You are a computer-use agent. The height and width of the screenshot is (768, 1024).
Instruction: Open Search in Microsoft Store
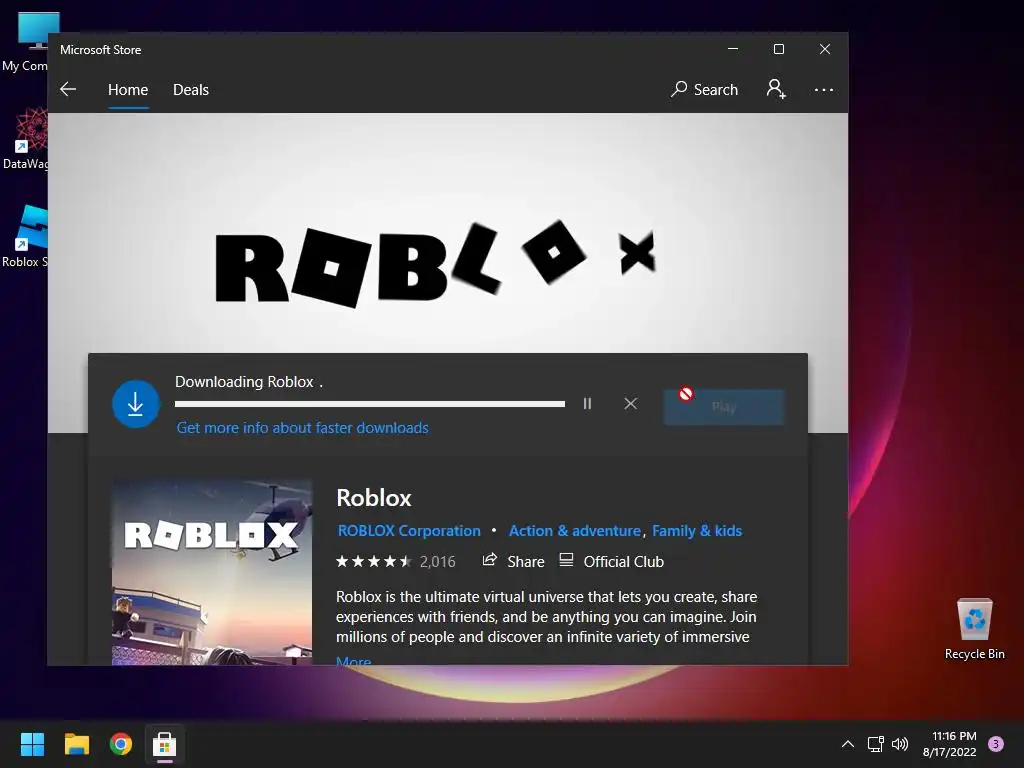pyautogui.click(x=704, y=89)
